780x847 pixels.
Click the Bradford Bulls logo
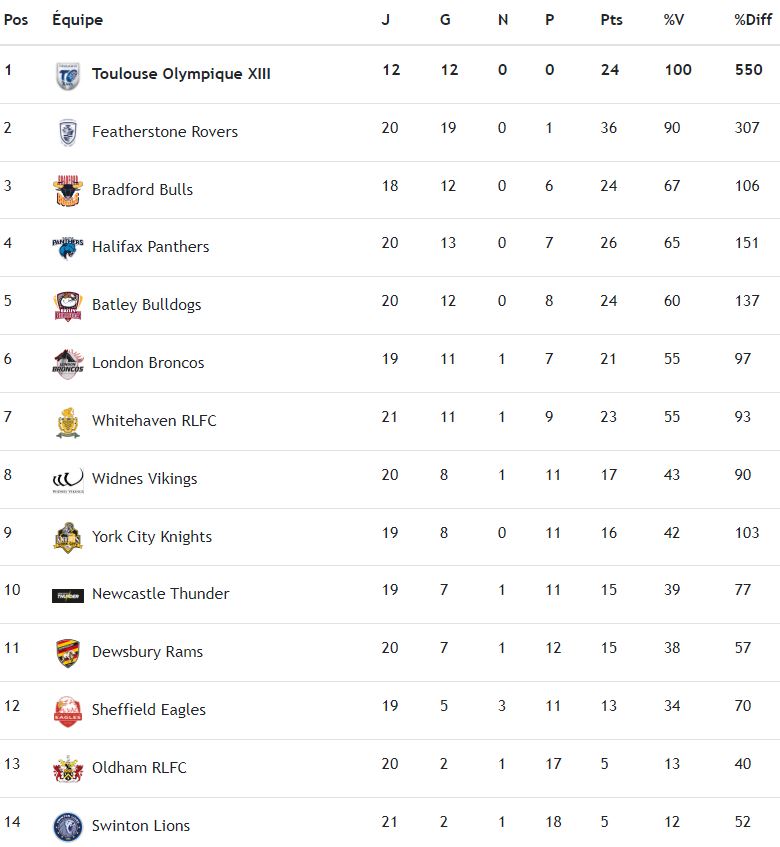pos(68,190)
